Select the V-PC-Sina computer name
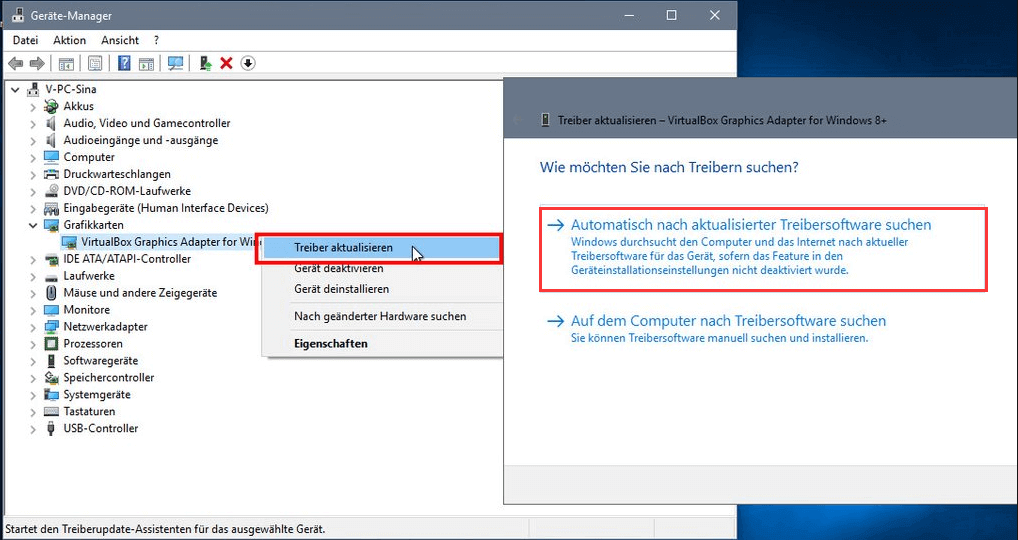The image size is (1018, 540). pyautogui.click(x=71, y=90)
